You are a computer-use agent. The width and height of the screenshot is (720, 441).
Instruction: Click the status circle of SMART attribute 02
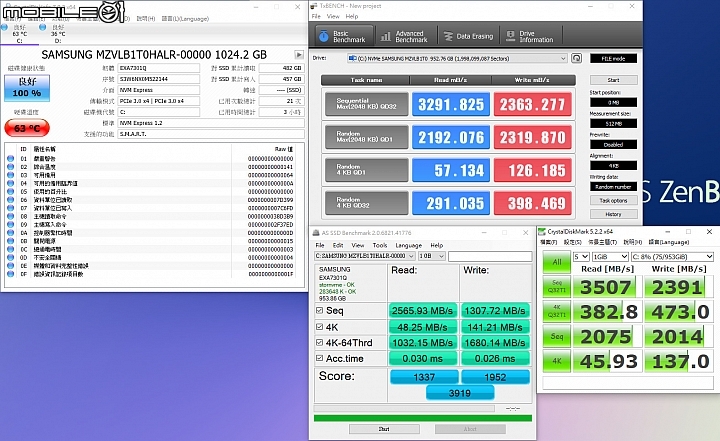click(10, 167)
